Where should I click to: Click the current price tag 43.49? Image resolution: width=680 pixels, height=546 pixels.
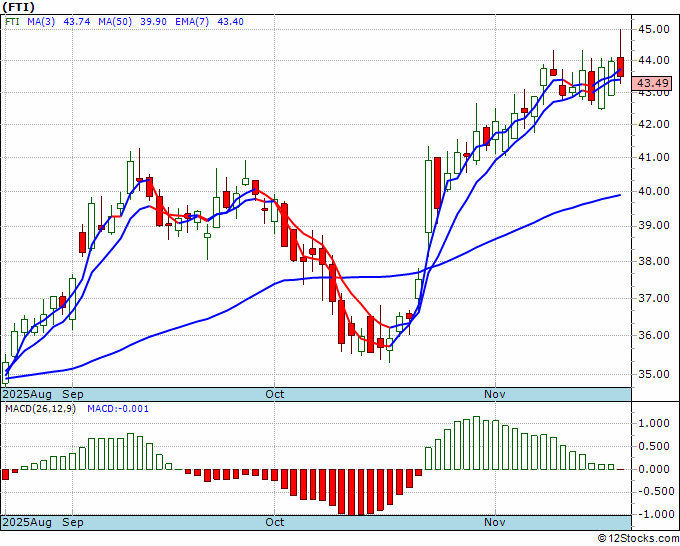[x=651, y=83]
